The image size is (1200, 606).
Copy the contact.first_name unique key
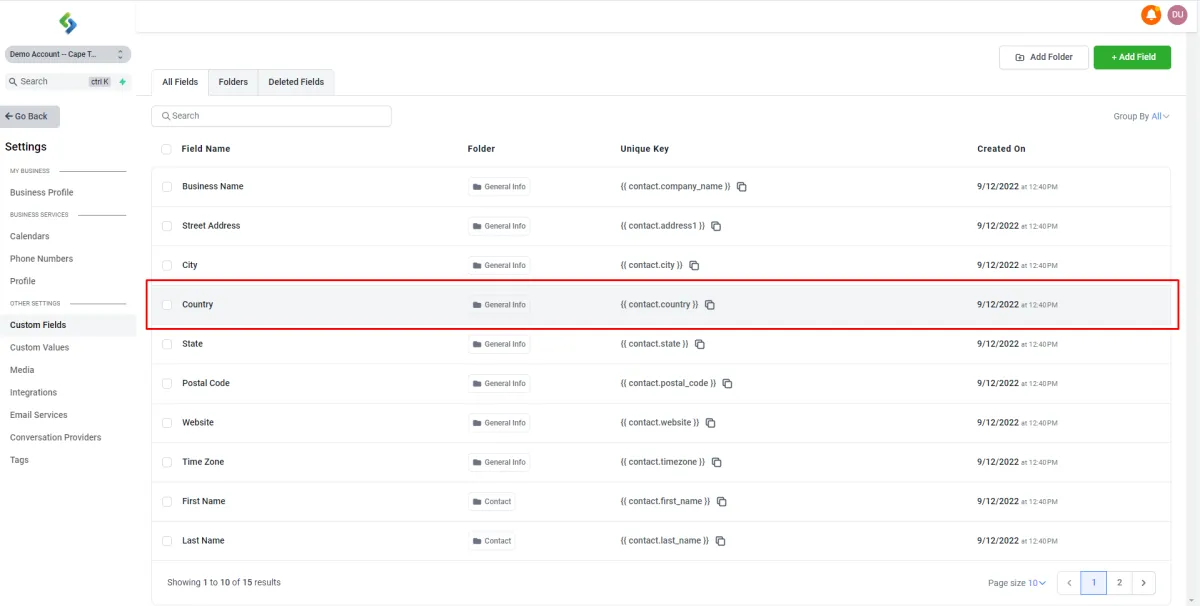tap(722, 502)
